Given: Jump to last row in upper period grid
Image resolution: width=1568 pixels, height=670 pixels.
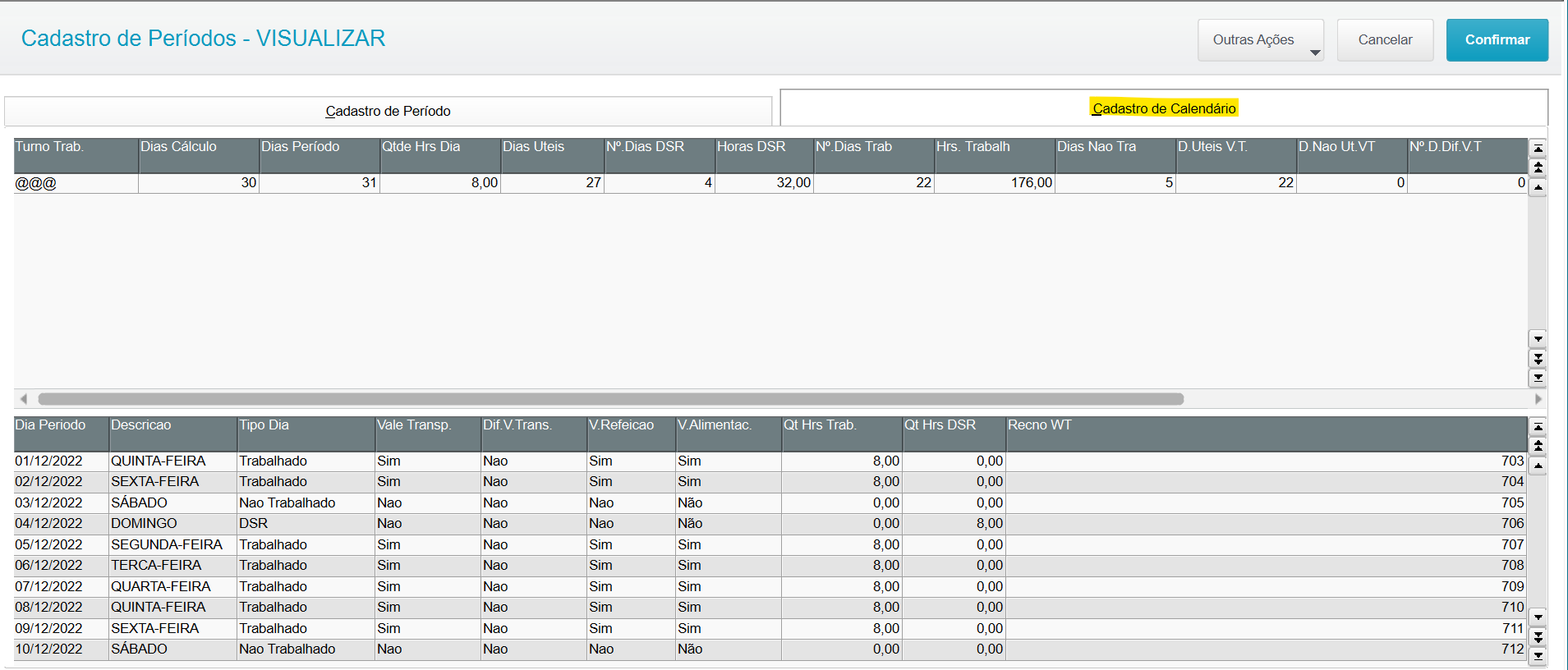Looking at the screenshot, I should pos(1538,378).
